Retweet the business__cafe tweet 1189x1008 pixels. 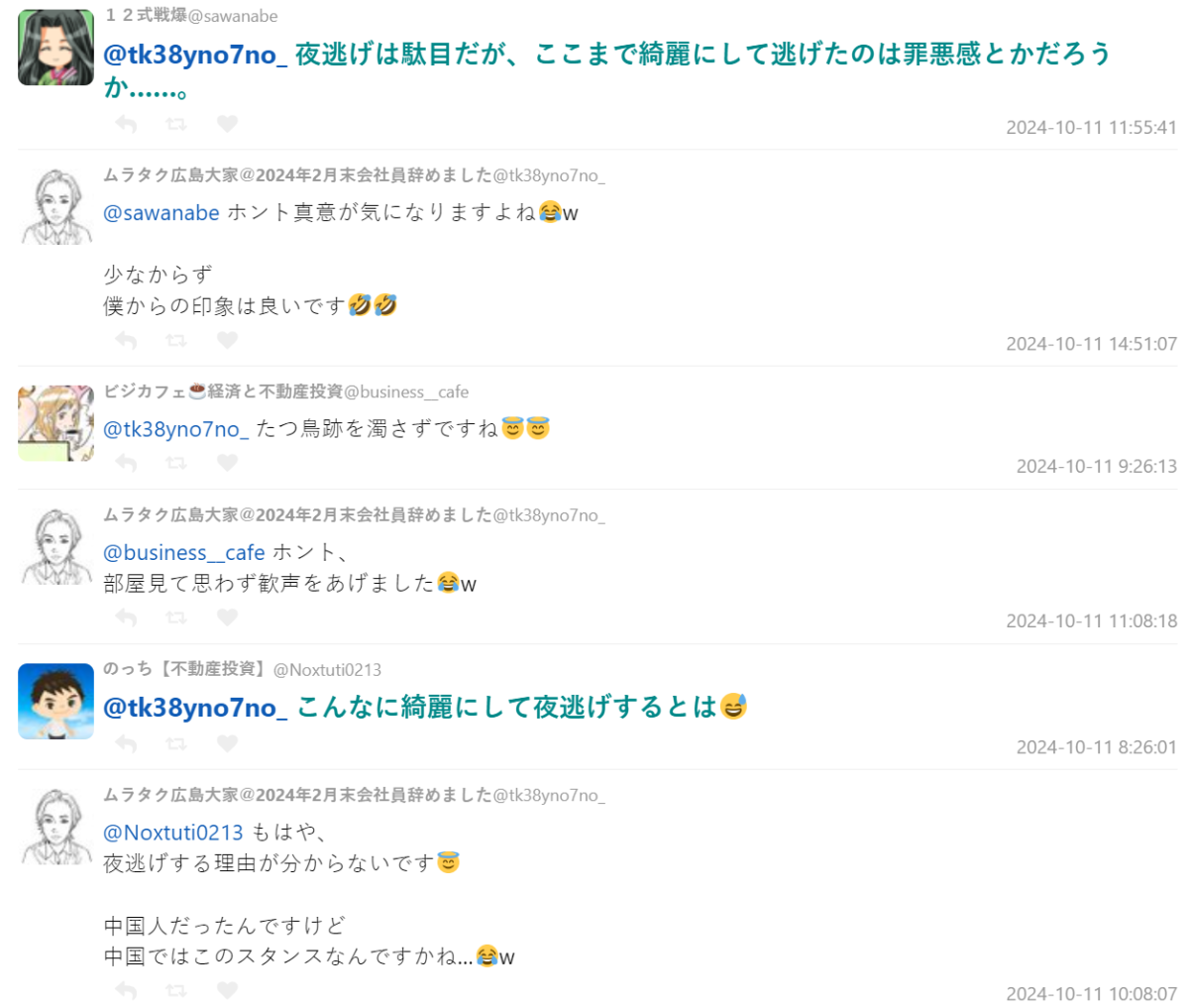[x=176, y=463]
